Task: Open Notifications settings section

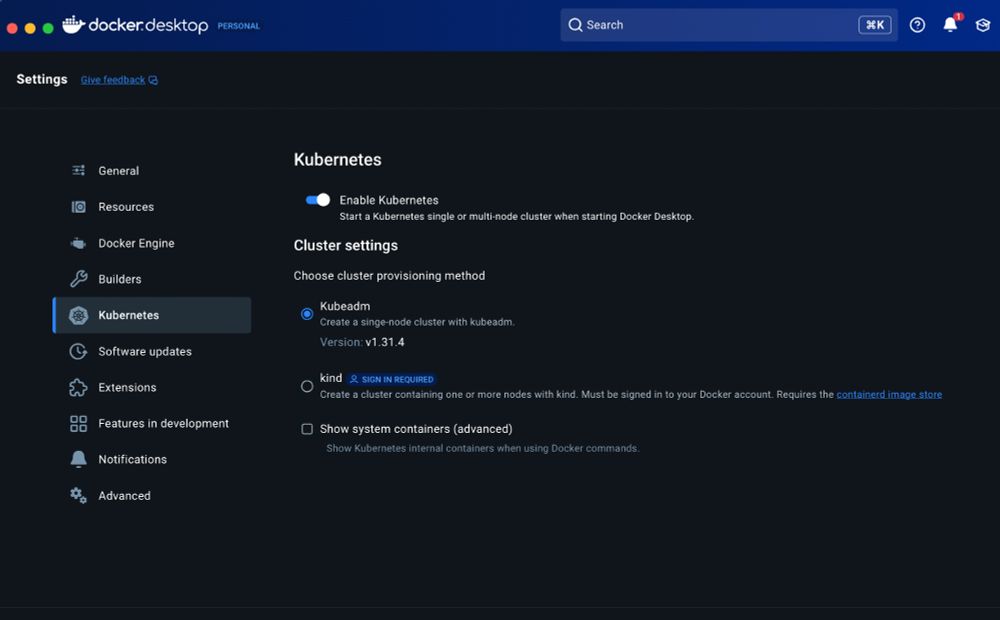Action: (152, 459)
